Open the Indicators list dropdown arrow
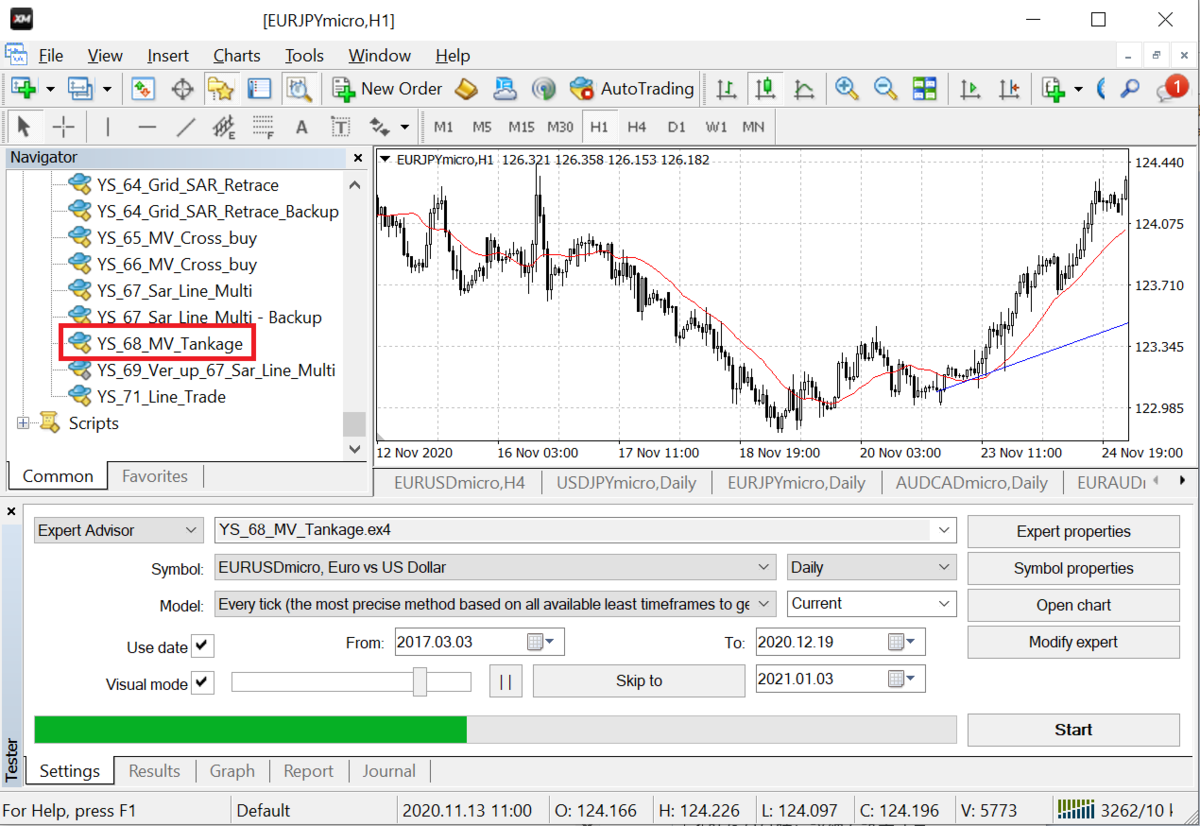The image size is (1200, 826). (1078, 89)
